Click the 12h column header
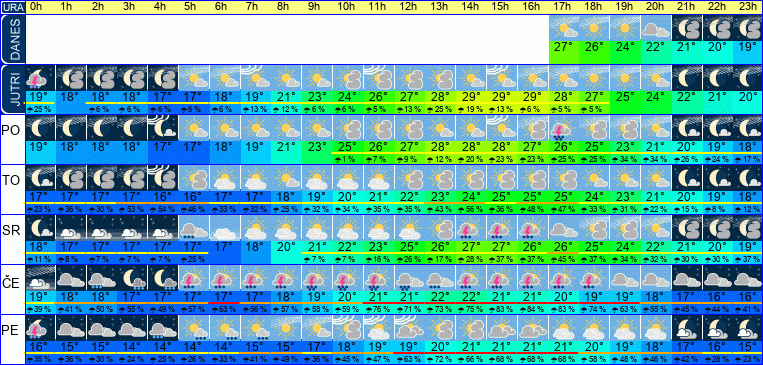The image size is (763, 365). coord(410,7)
